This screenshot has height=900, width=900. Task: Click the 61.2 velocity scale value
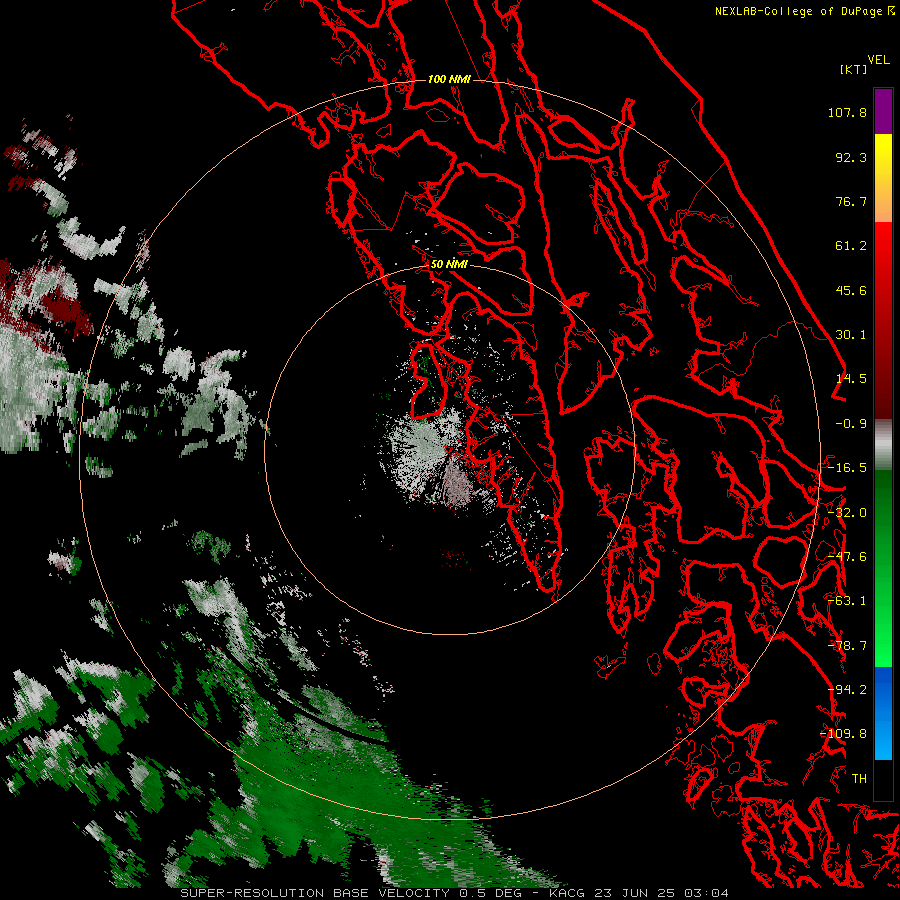pyautogui.click(x=851, y=246)
